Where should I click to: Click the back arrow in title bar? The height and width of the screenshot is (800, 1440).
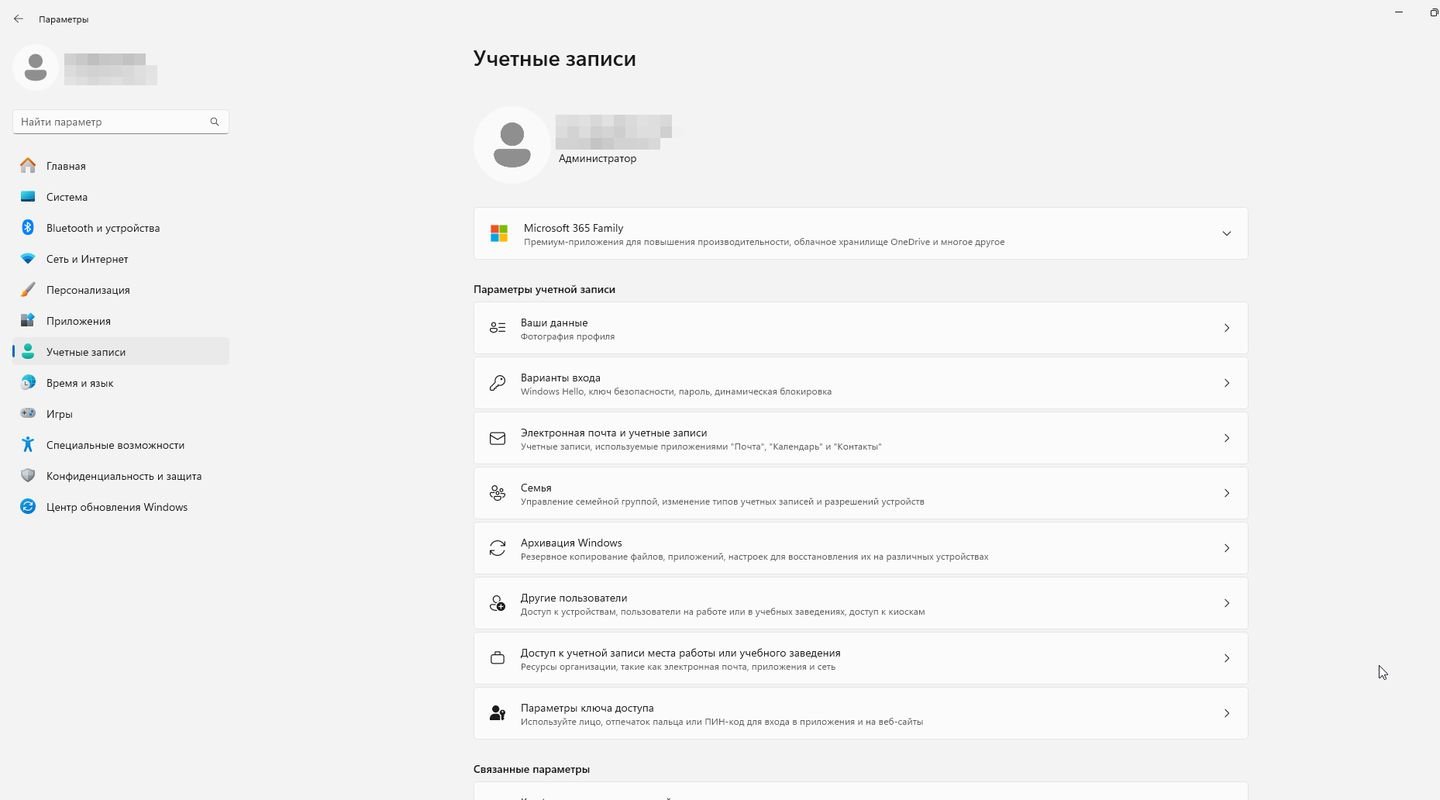click(x=18, y=19)
